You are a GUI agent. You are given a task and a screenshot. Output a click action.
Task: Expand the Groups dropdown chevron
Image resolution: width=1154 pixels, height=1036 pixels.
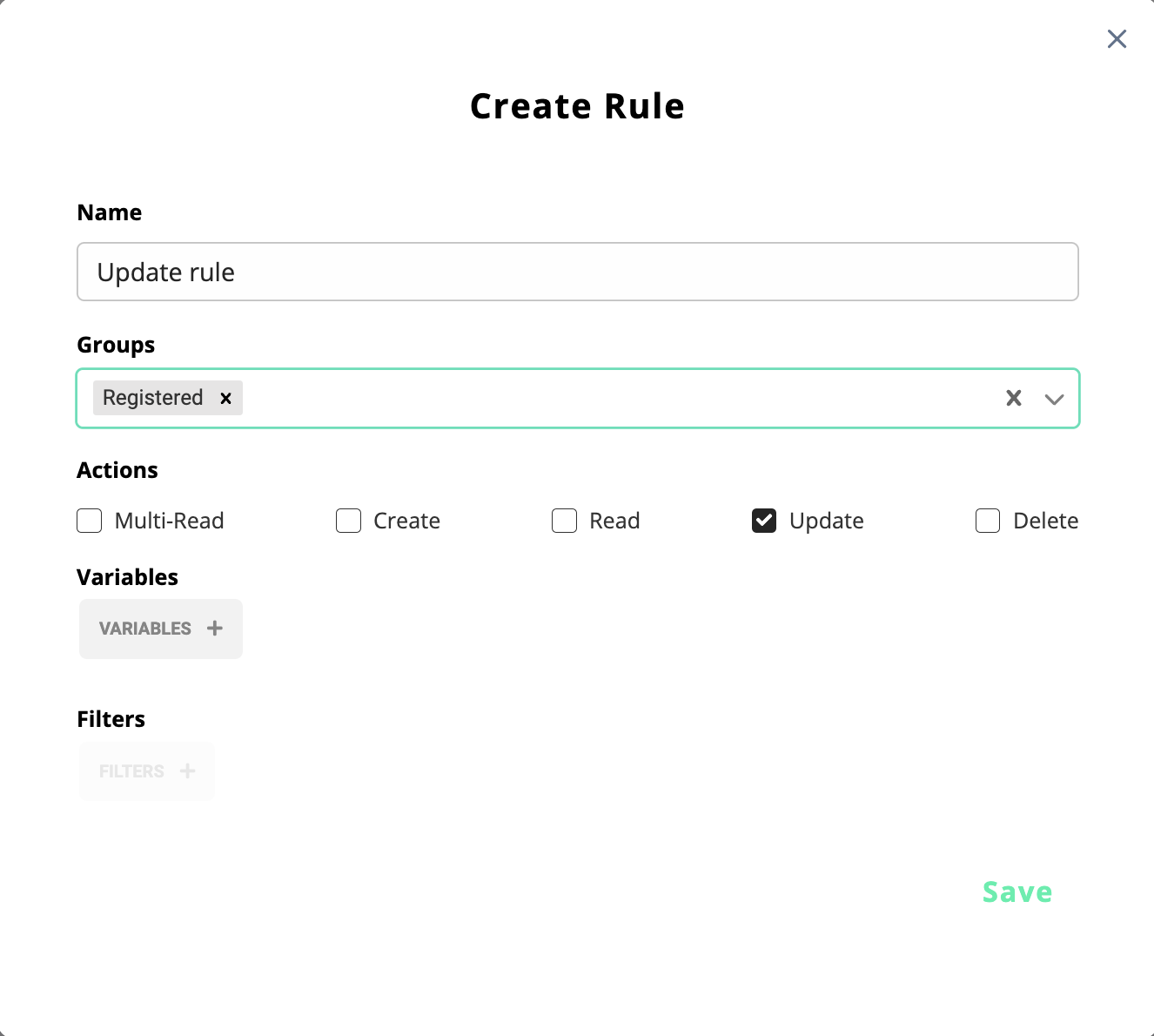coord(1054,399)
